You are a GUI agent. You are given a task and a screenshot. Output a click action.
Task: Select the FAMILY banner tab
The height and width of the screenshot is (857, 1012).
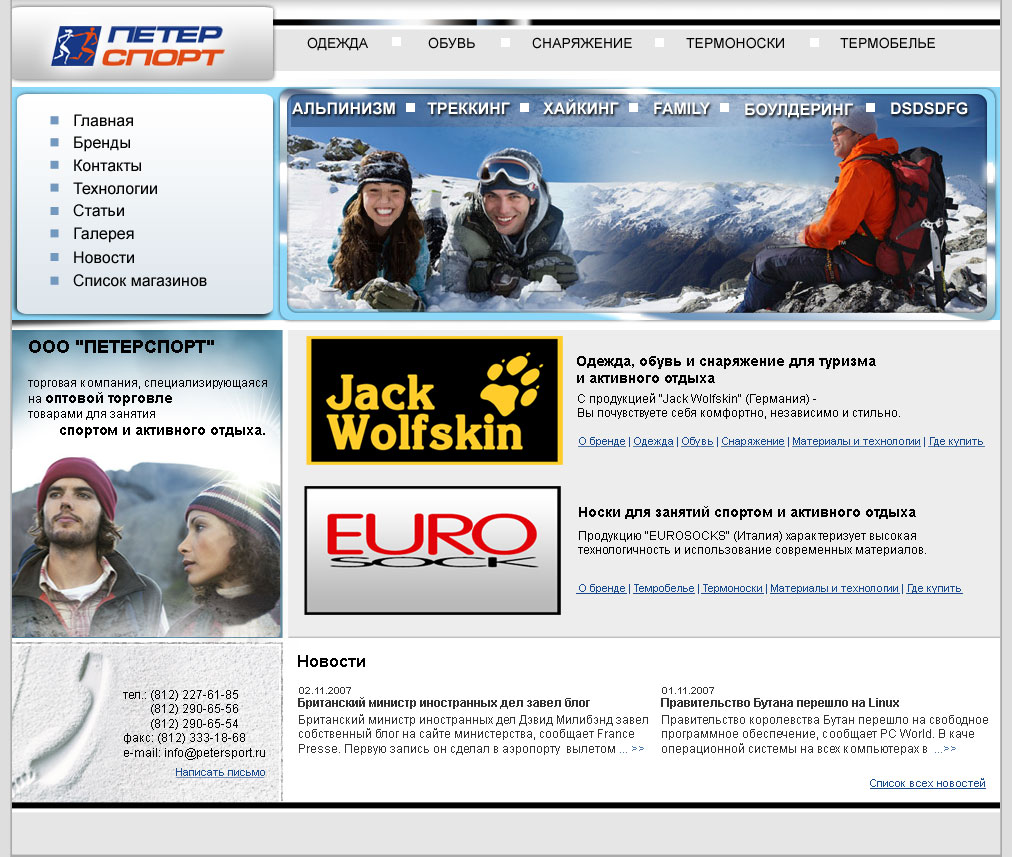pos(682,108)
